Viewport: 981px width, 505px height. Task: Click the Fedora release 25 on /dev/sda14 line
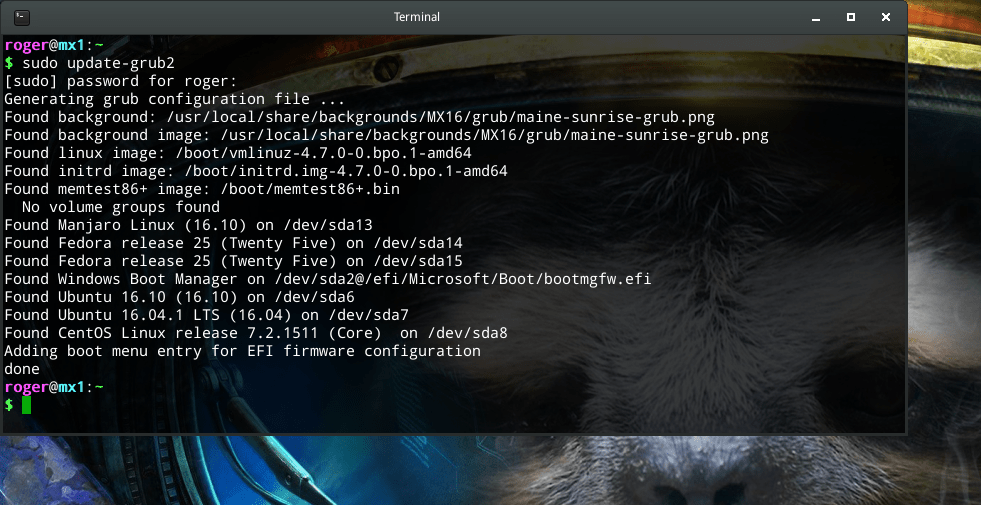pyautogui.click(x=233, y=243)
